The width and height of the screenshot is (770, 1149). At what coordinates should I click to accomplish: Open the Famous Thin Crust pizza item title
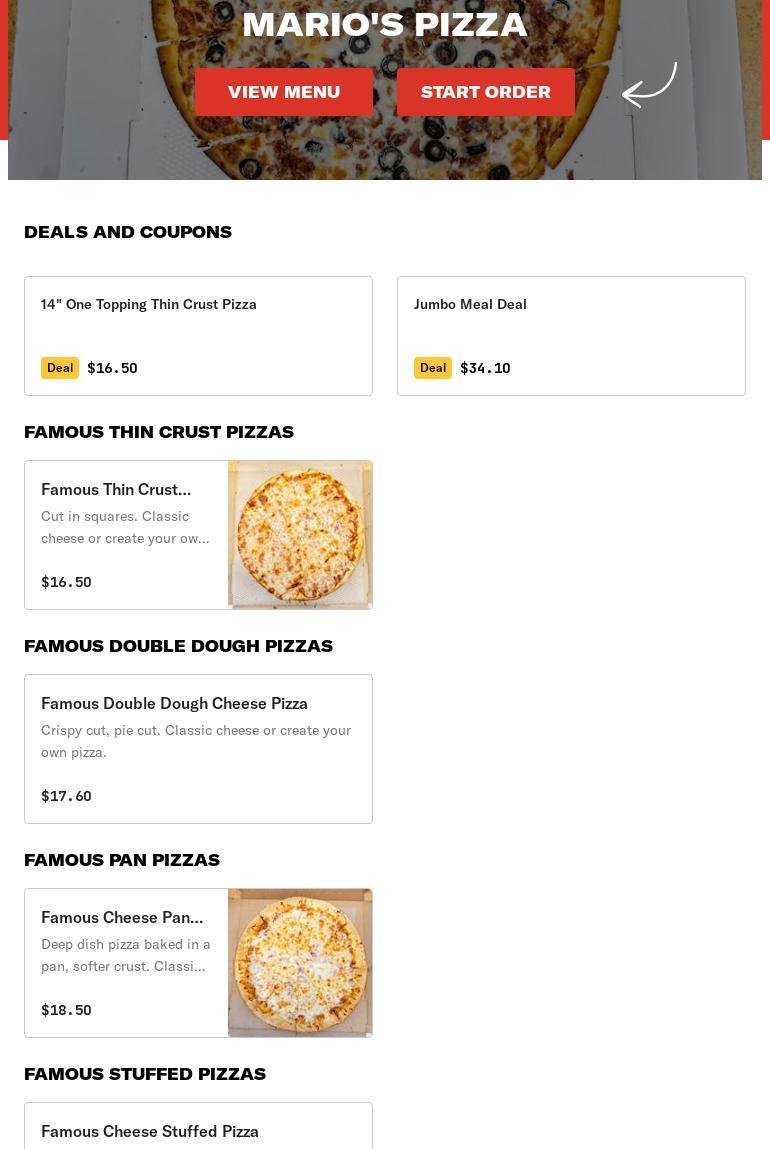click(x=116, y=489)
